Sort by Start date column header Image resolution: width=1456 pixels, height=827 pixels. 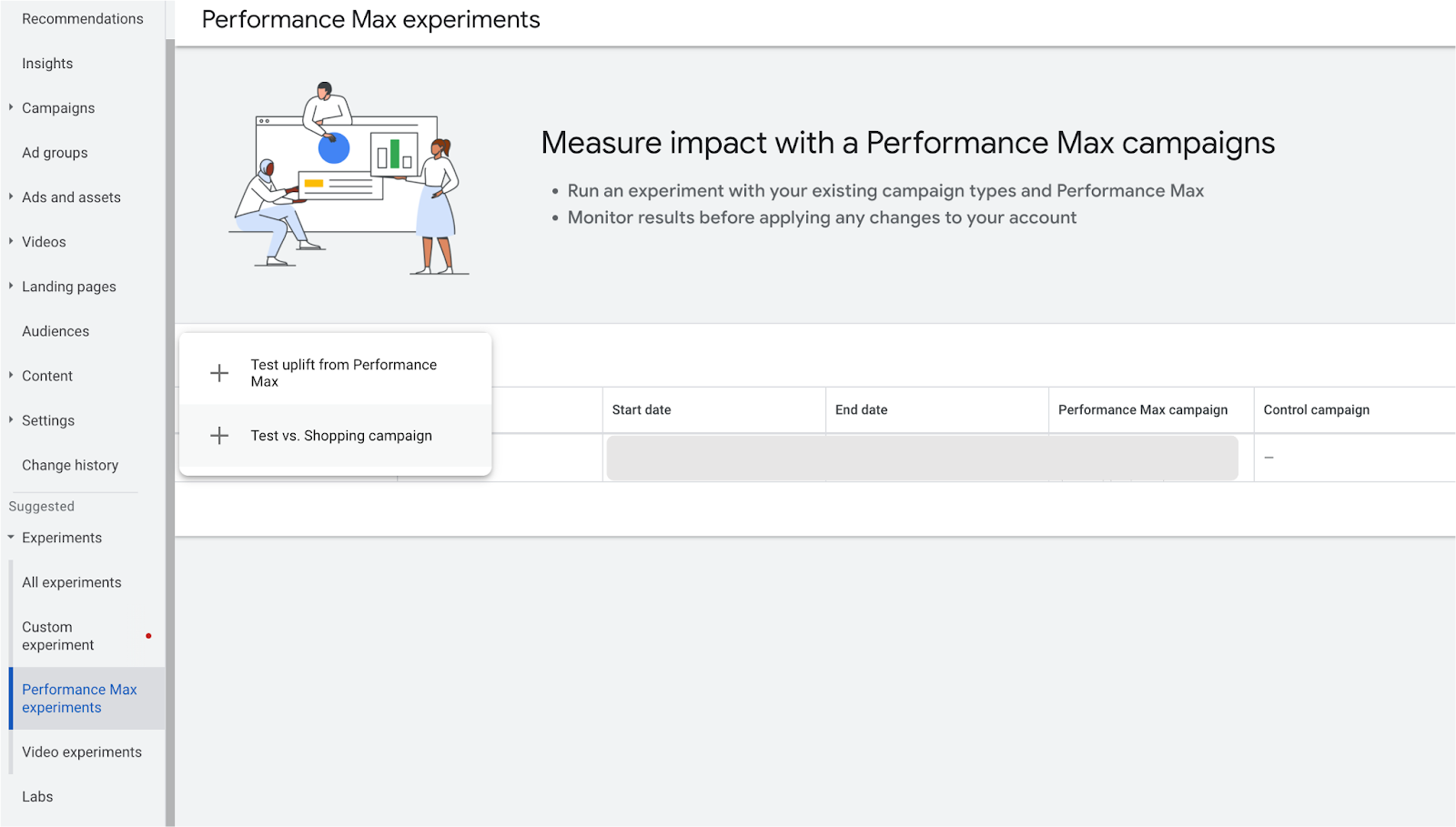pyautogui.click(x=642, y=410)
